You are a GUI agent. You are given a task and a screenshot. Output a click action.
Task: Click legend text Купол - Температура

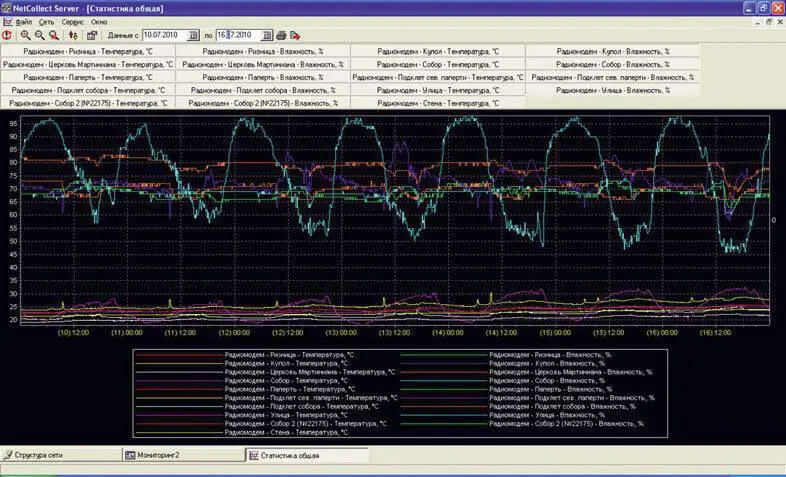coord(286,363)
